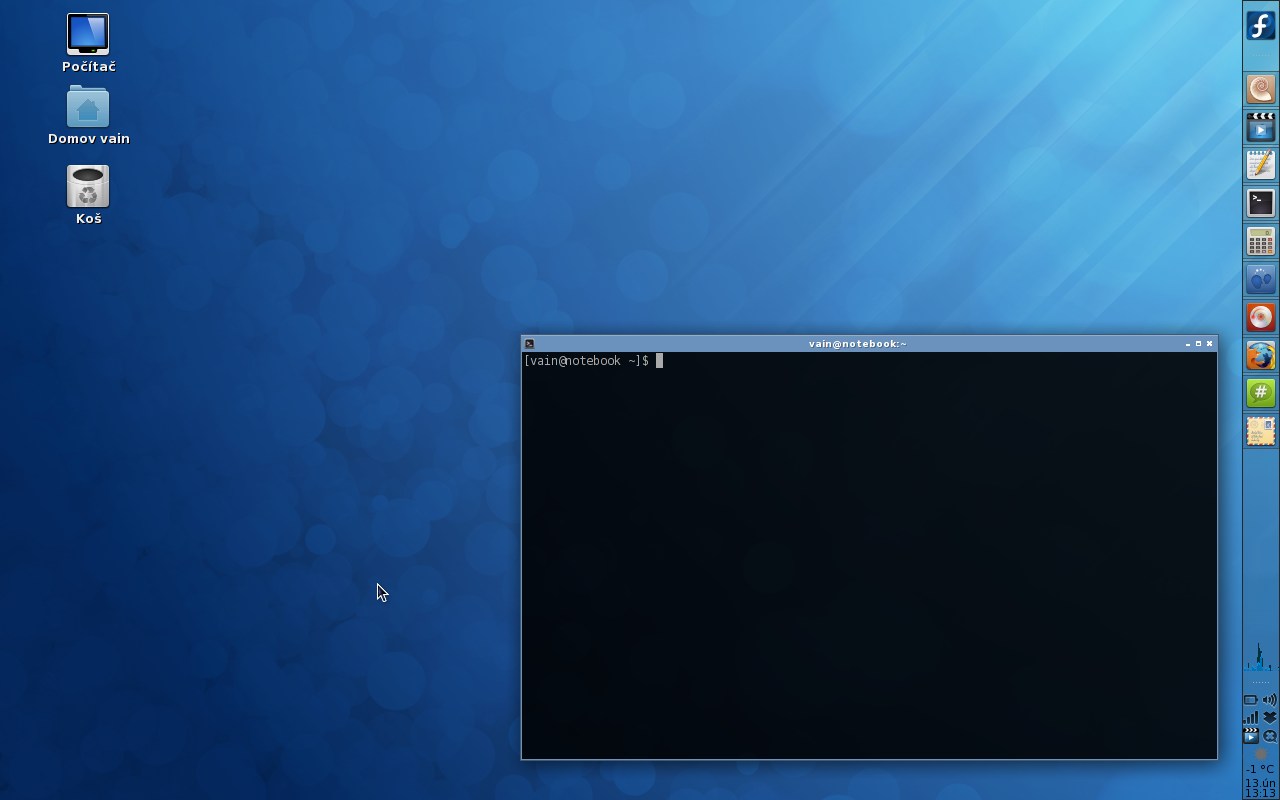This screenshot has height=800, width=1280.
Task: Click the video player tray icon
Action: [x=1251, y=735]
